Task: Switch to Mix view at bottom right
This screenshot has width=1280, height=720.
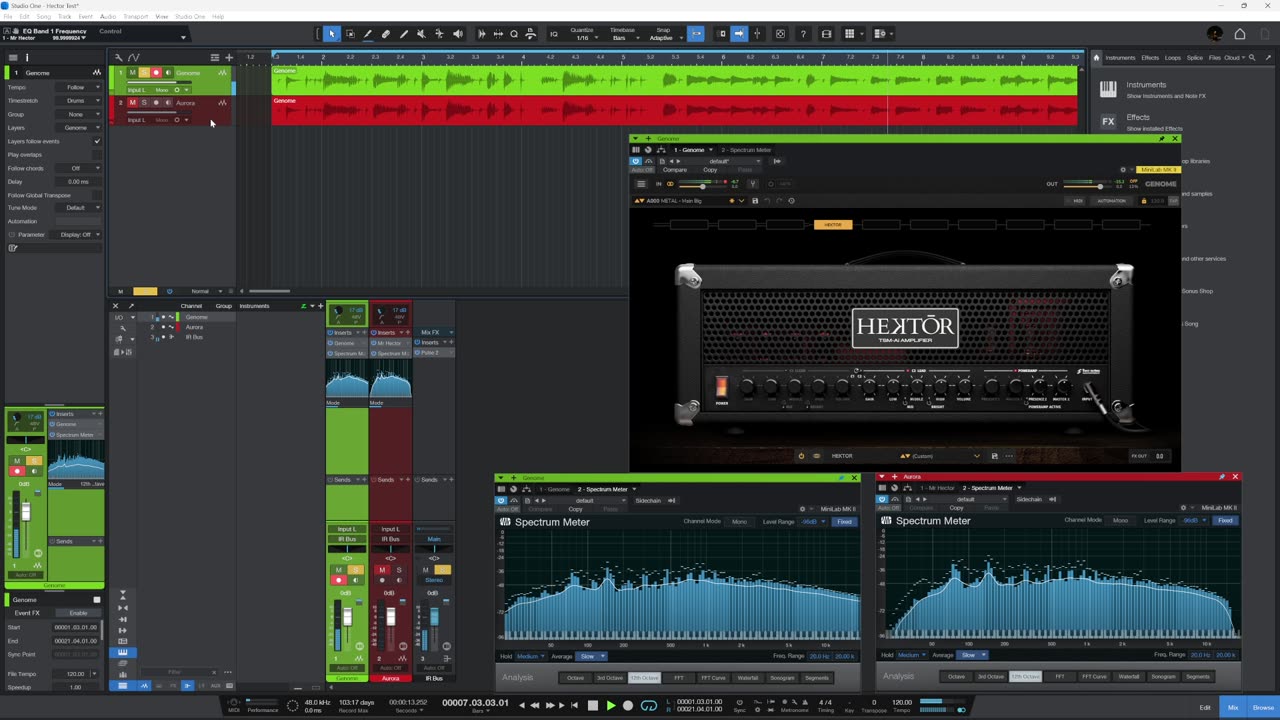Action: 1233,707
